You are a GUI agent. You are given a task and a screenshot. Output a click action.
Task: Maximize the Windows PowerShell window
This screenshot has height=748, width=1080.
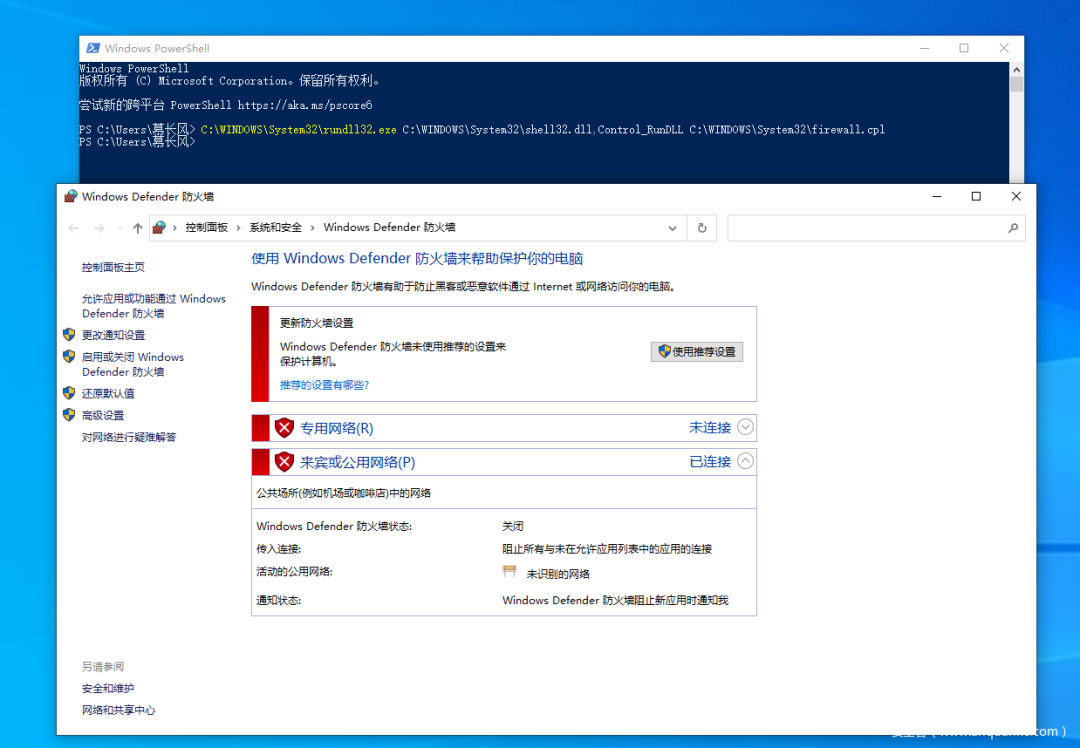[x=964, y=48]
